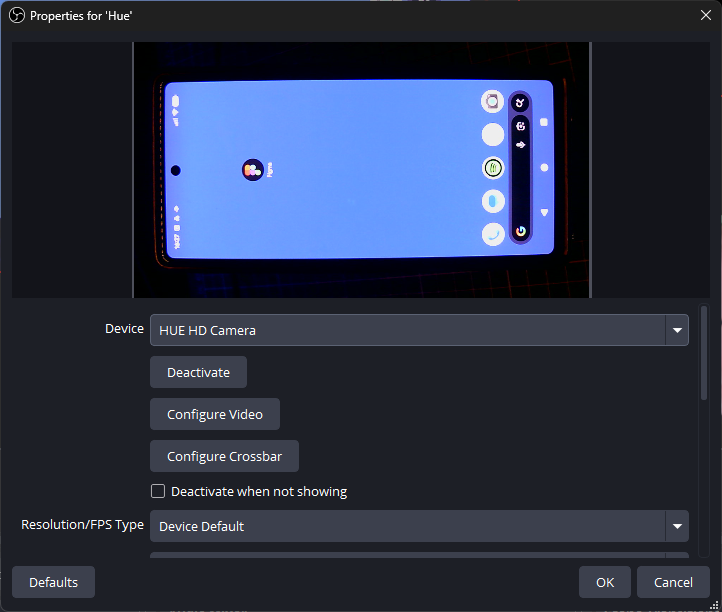722x612 pixels.
Task: Expand the Resolution/FPS Type dropdown arrow
Action: 677,526
